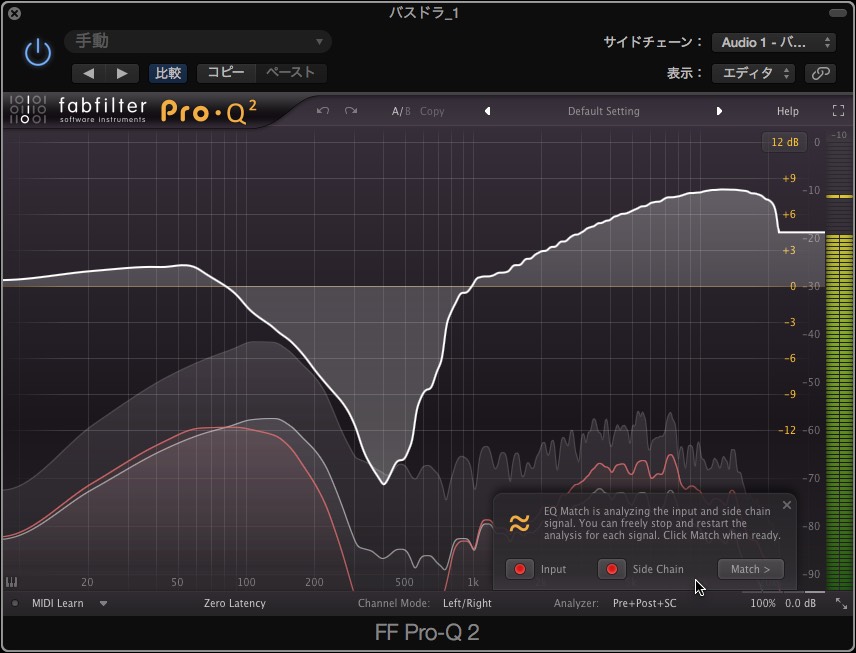Image resolution: width=856 pixels, height=653 pixels.
Task: Toggle the Input analysis record button
Action: 520,569
